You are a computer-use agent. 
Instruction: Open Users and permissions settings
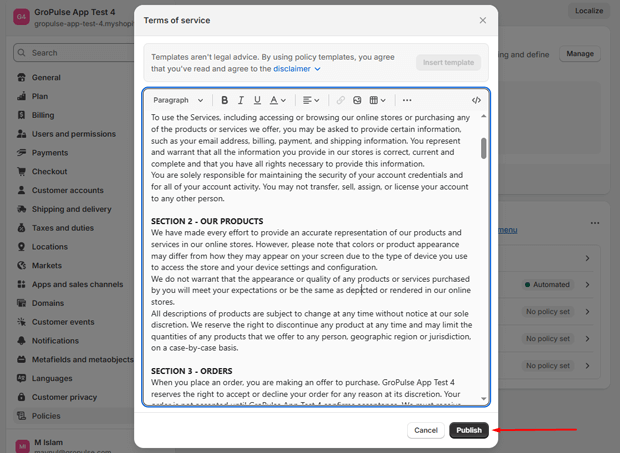(74, 134)
